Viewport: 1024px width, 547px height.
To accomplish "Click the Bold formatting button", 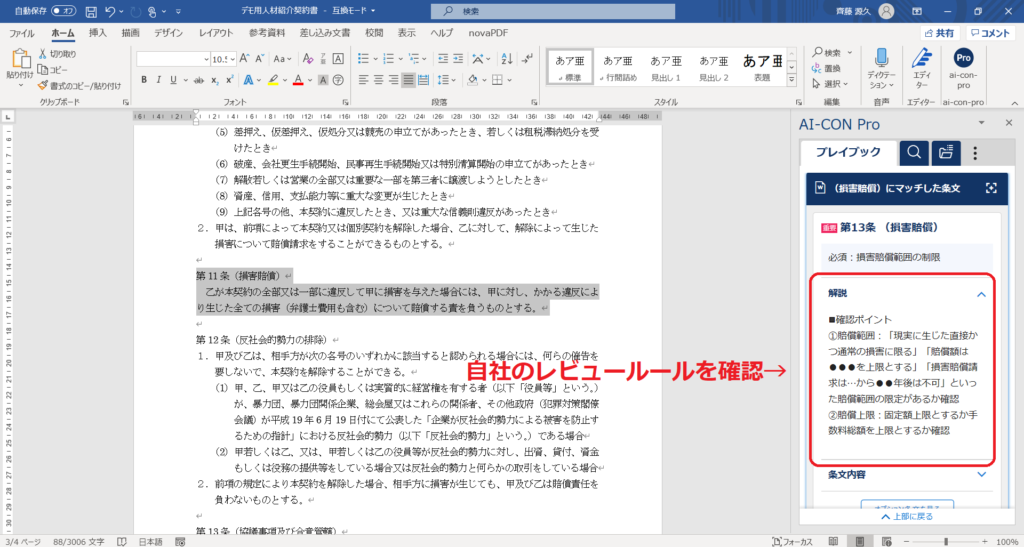I will tap(144, 80).
